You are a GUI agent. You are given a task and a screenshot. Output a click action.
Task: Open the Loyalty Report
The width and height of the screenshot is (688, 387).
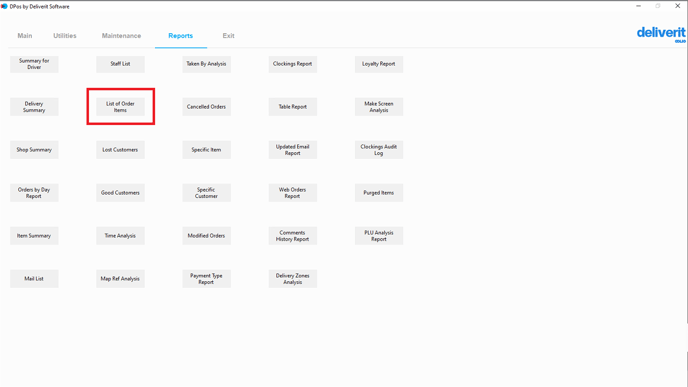coord(379,64)
